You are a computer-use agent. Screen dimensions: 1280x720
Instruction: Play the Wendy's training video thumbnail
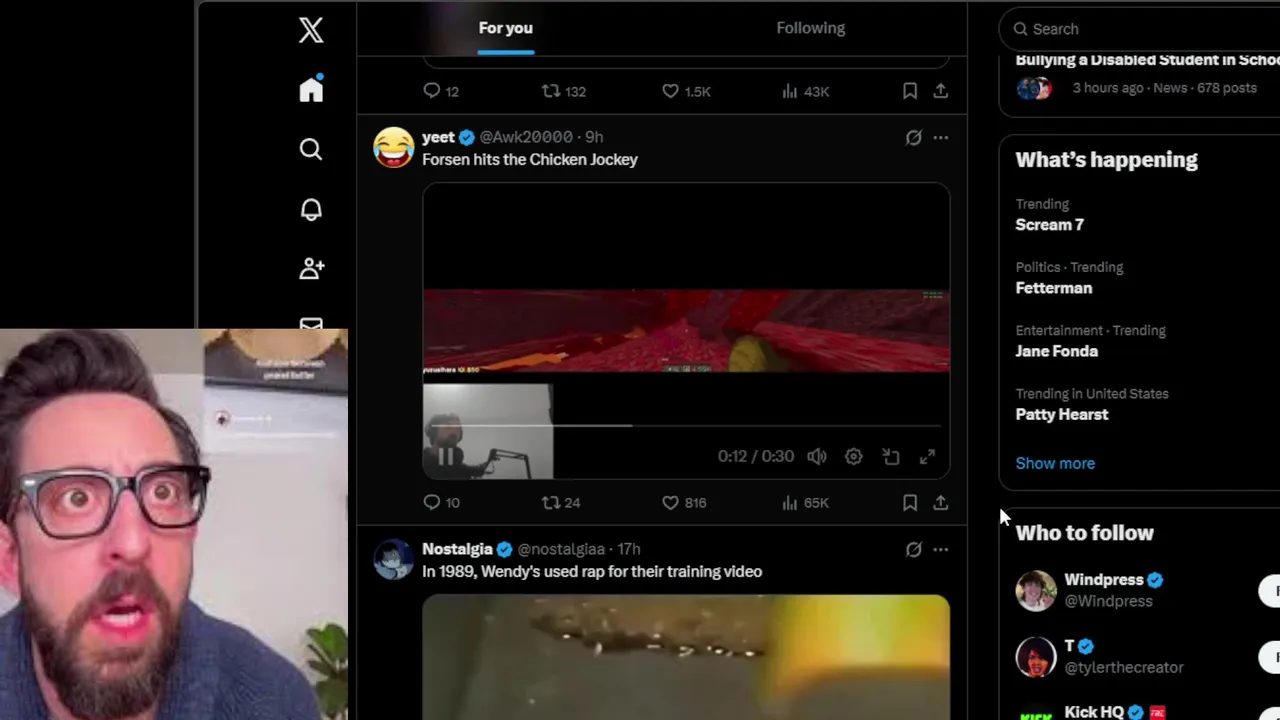click(686, 657)
